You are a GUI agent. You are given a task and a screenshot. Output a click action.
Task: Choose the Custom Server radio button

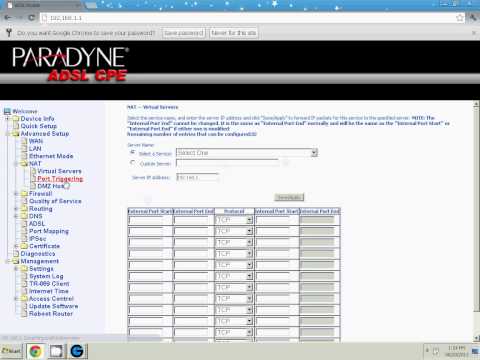(x=133, y=163)
